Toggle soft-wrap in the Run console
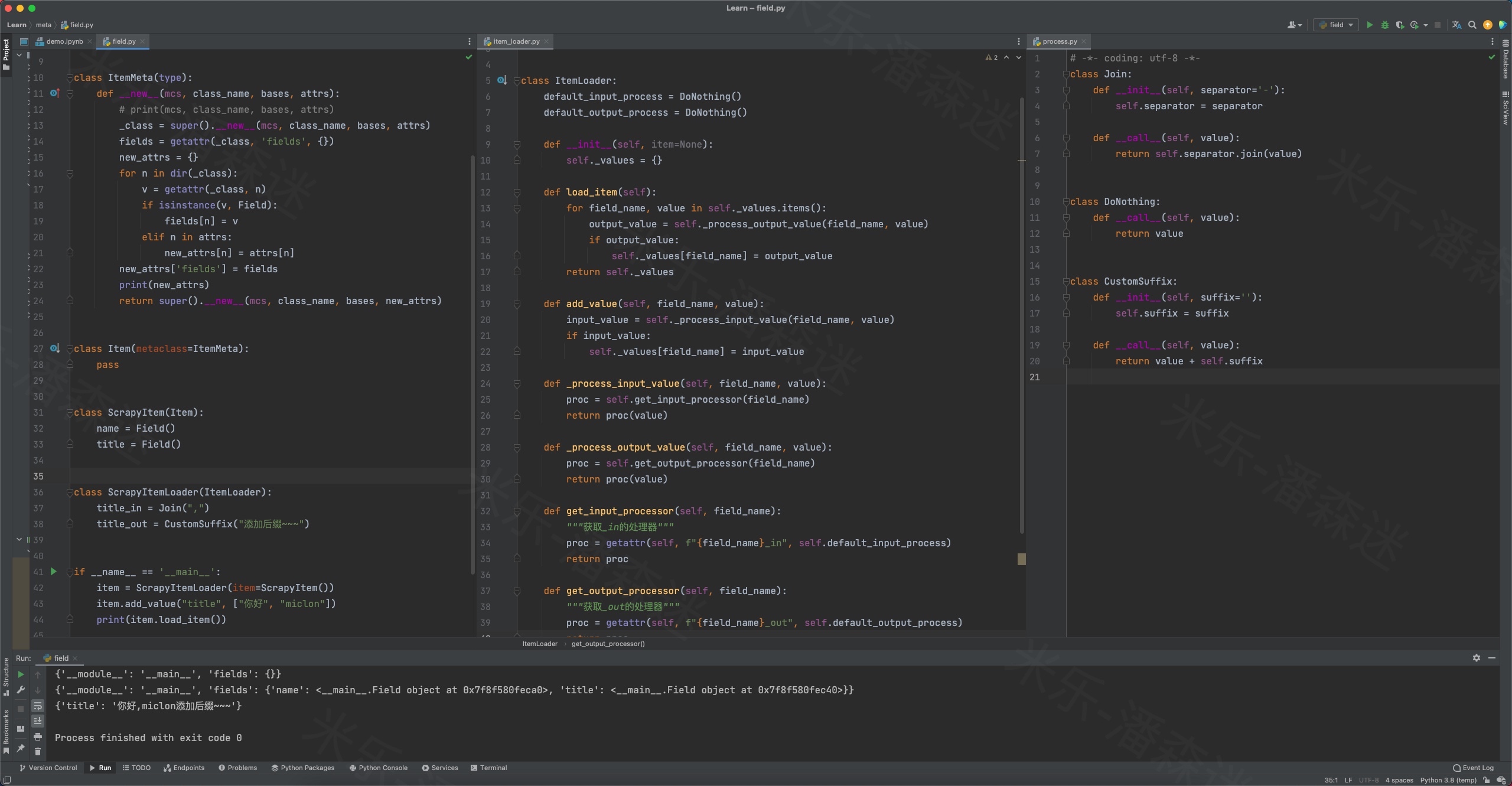 coord(38,706)
